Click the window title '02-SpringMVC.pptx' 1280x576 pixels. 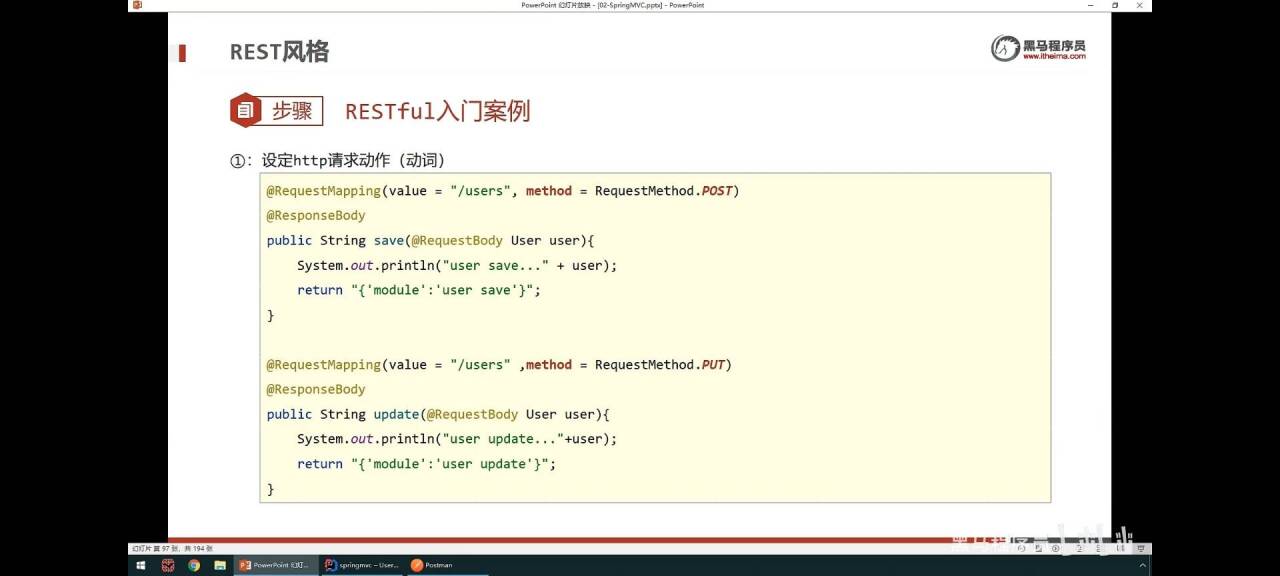click(x=630, y=5)
